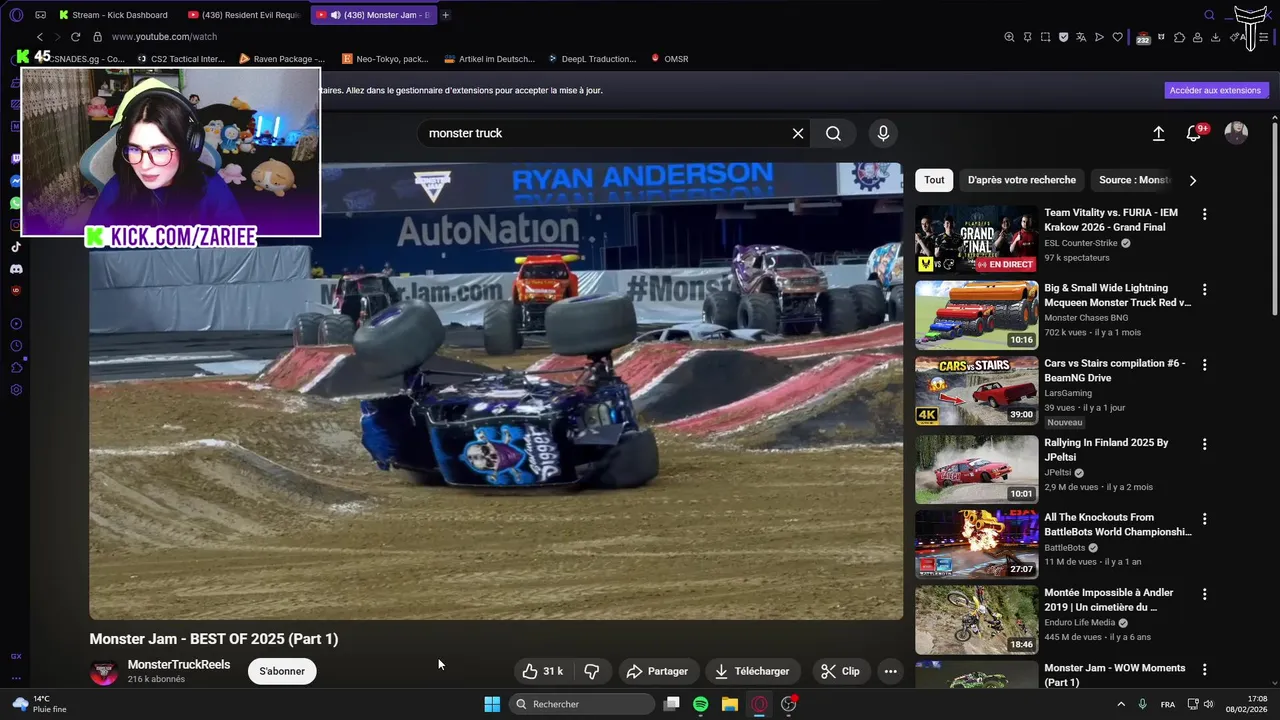Clear the YouTube search text with X
Image resolution: width=1280 pixels, height=720 pixels.
pyautogui.click(x=798, y=133)
